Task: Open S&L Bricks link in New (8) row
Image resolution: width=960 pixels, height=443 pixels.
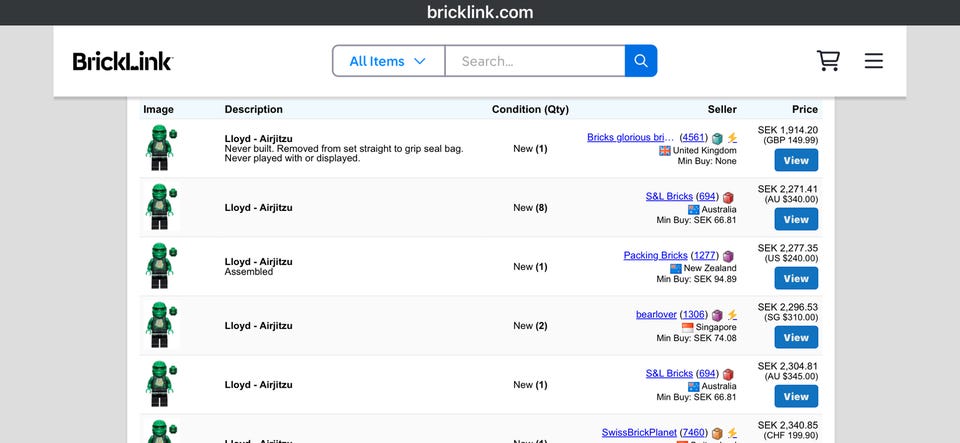Action: point(669,196)
